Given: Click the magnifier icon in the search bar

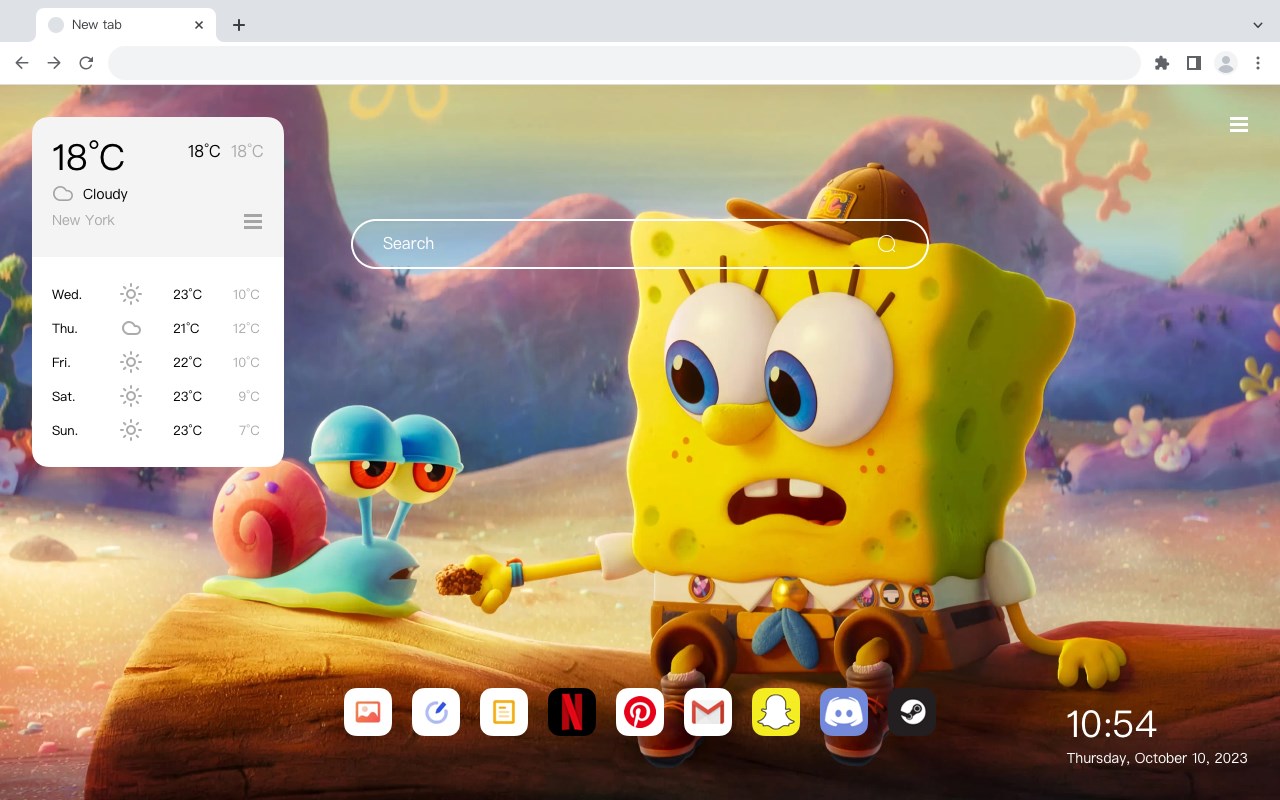Looking at the screenshot, I should pyautogui.click(x=886, y=244).
